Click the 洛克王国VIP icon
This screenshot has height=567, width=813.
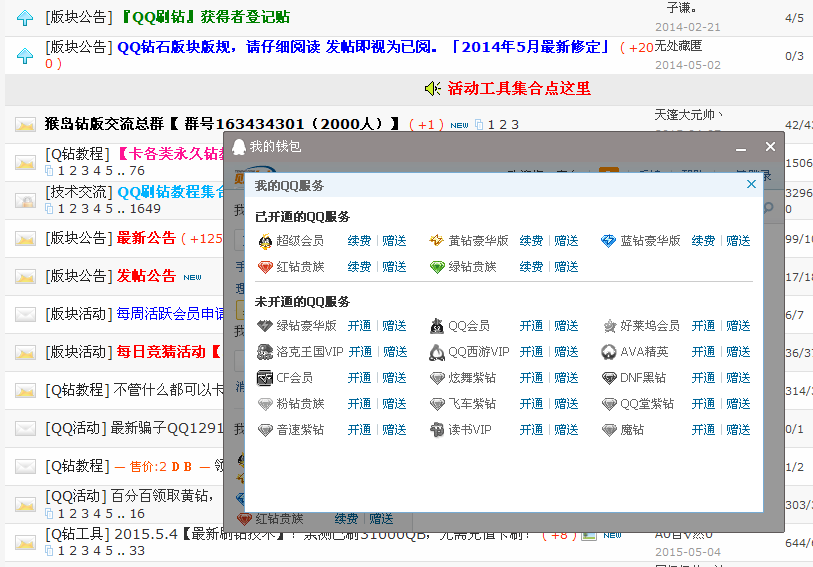coord(265,352)
